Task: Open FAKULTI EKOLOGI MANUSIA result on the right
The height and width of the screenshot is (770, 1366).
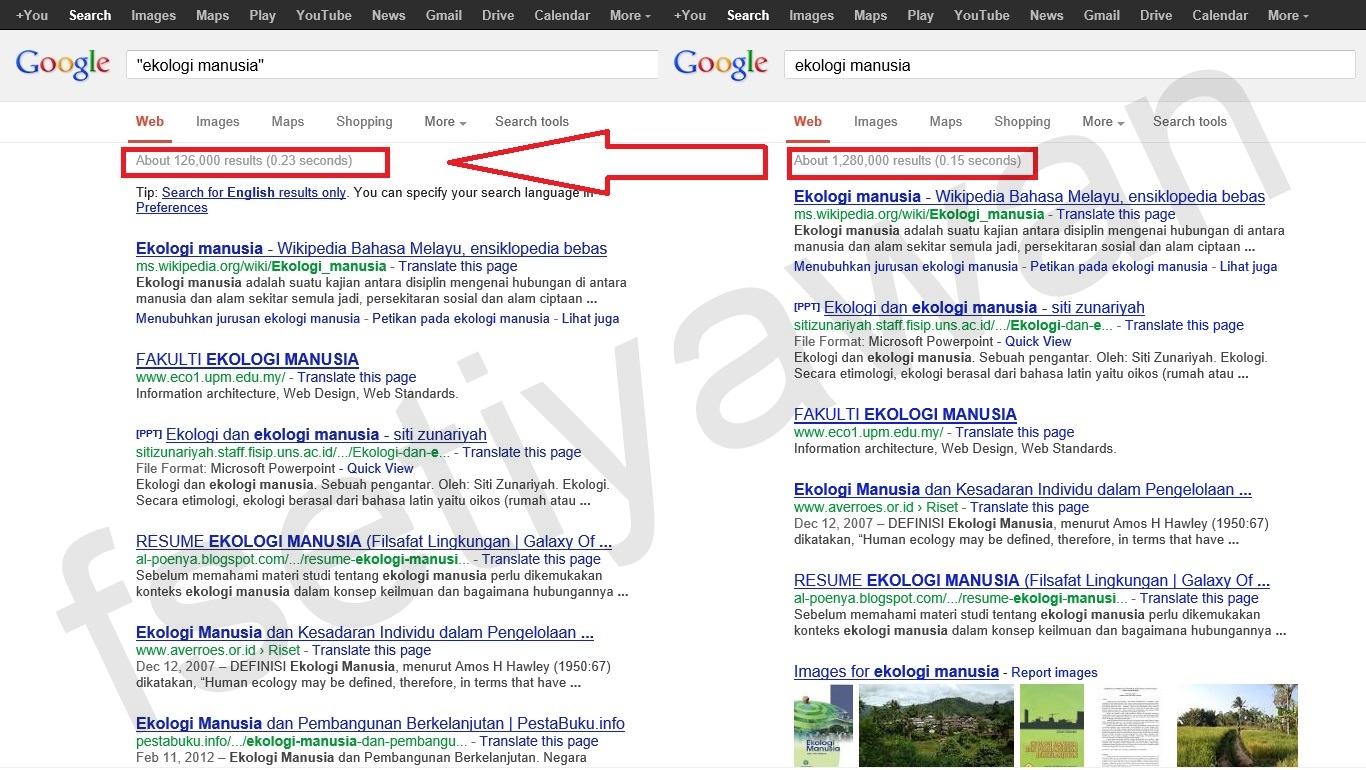Action: point(905,414)
